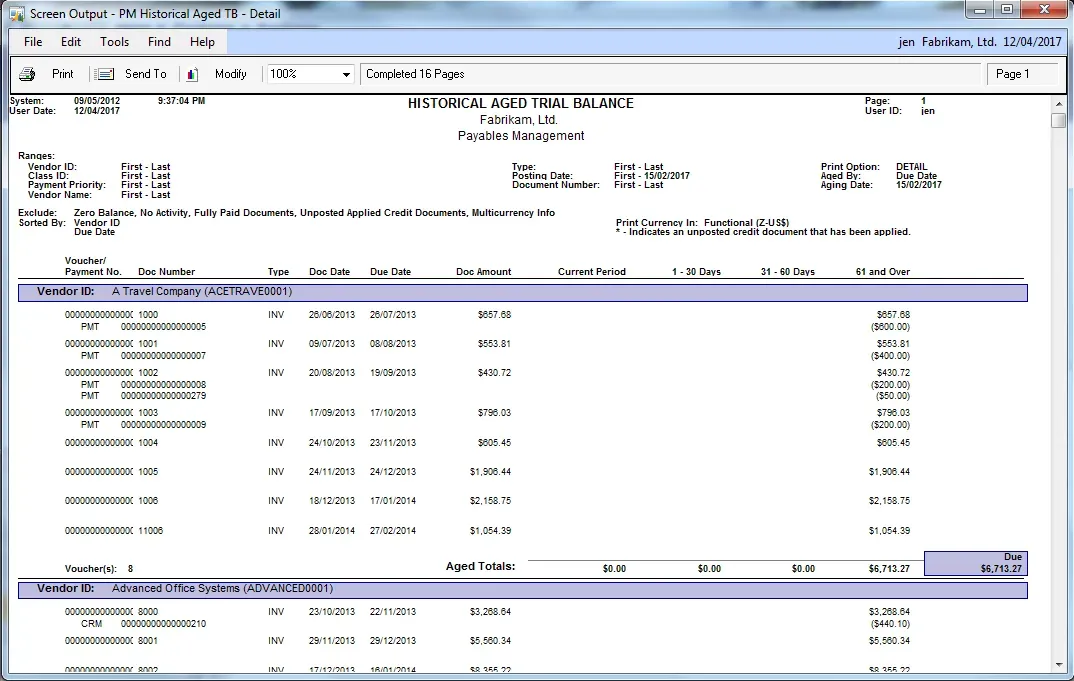Click doc number 8000
This screenshot has width=1074, height=681.
[148, 612]
